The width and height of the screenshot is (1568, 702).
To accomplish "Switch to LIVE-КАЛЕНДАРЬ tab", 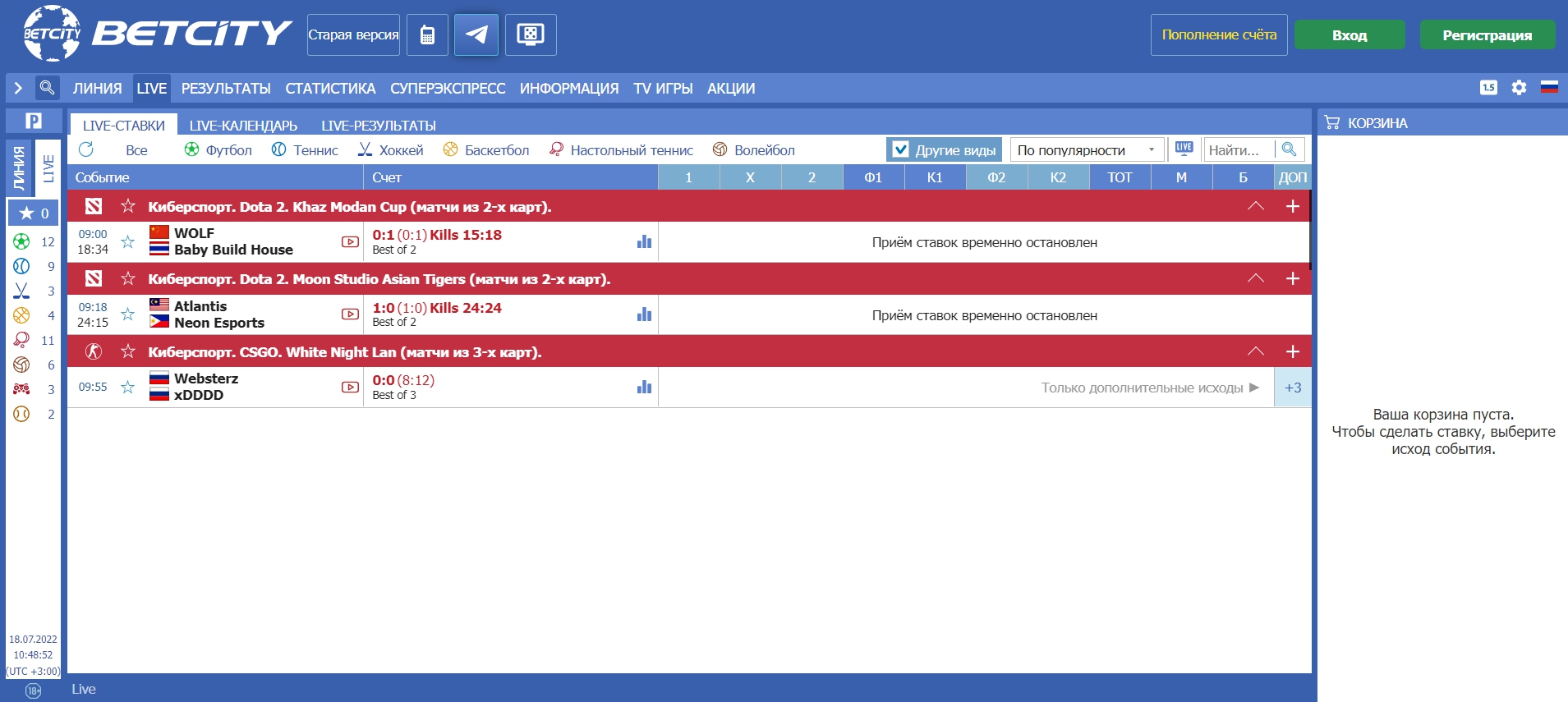I will [x=243, y=126].
